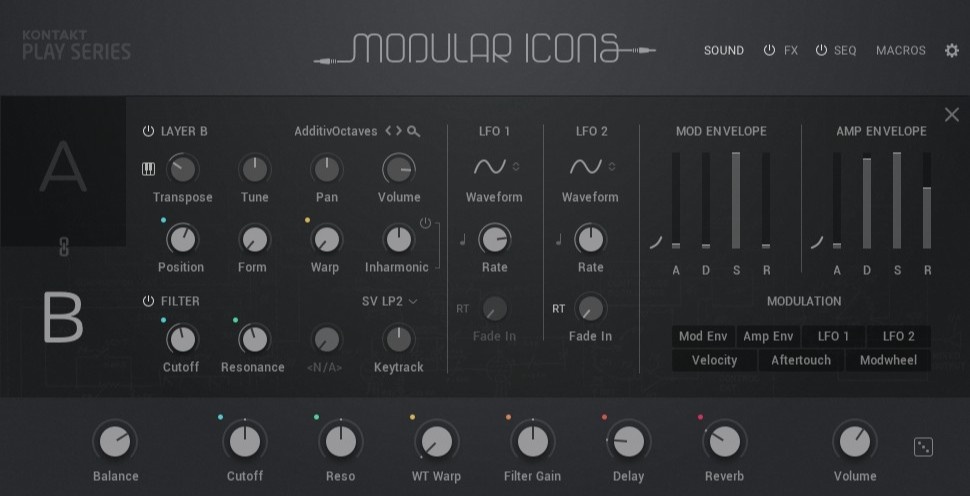Click the randomize dice icon
Viewport: 970px width, 496px height.
pos(923,447)
